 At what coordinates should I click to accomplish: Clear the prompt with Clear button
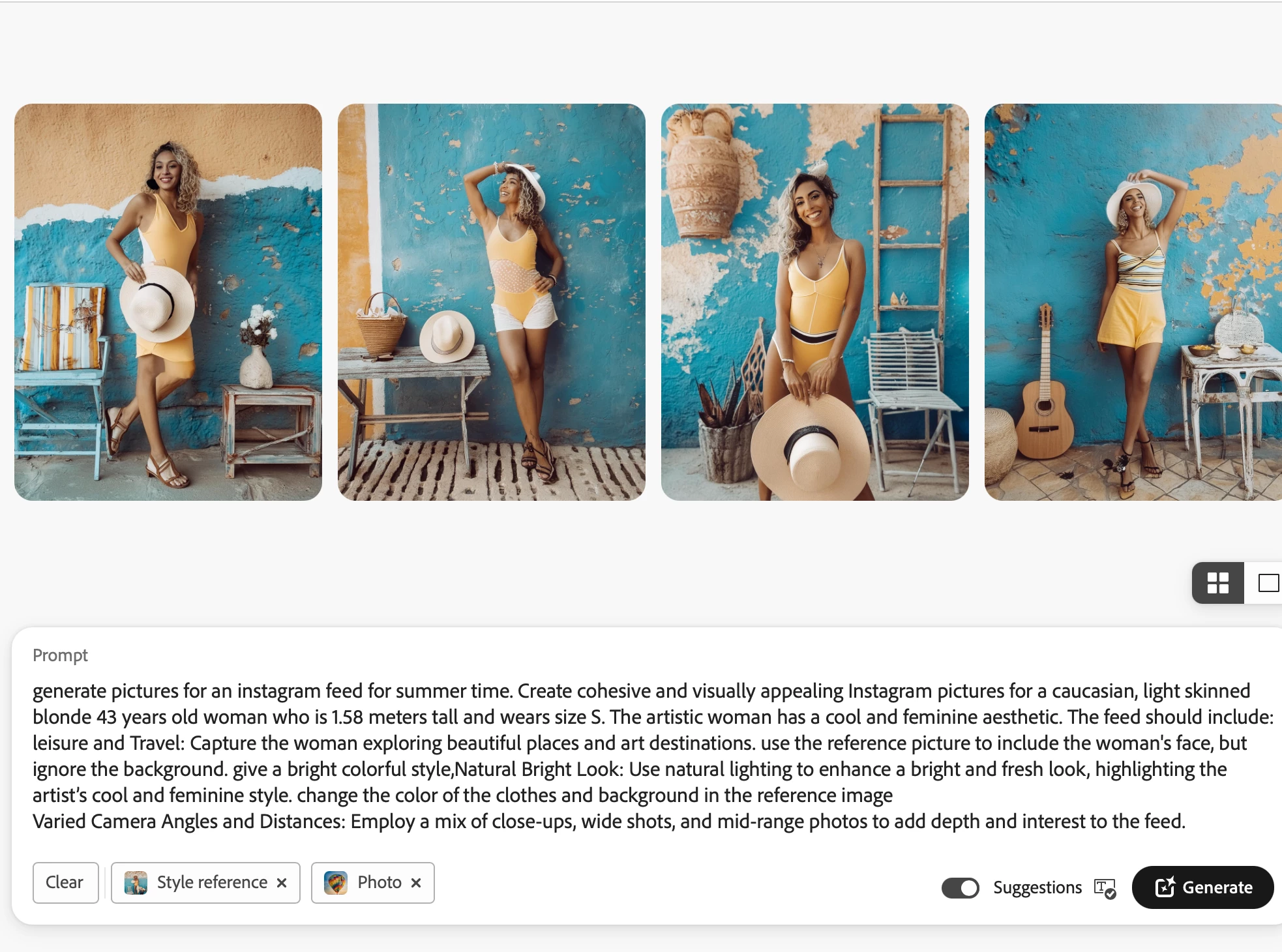[x=65, y=883]
